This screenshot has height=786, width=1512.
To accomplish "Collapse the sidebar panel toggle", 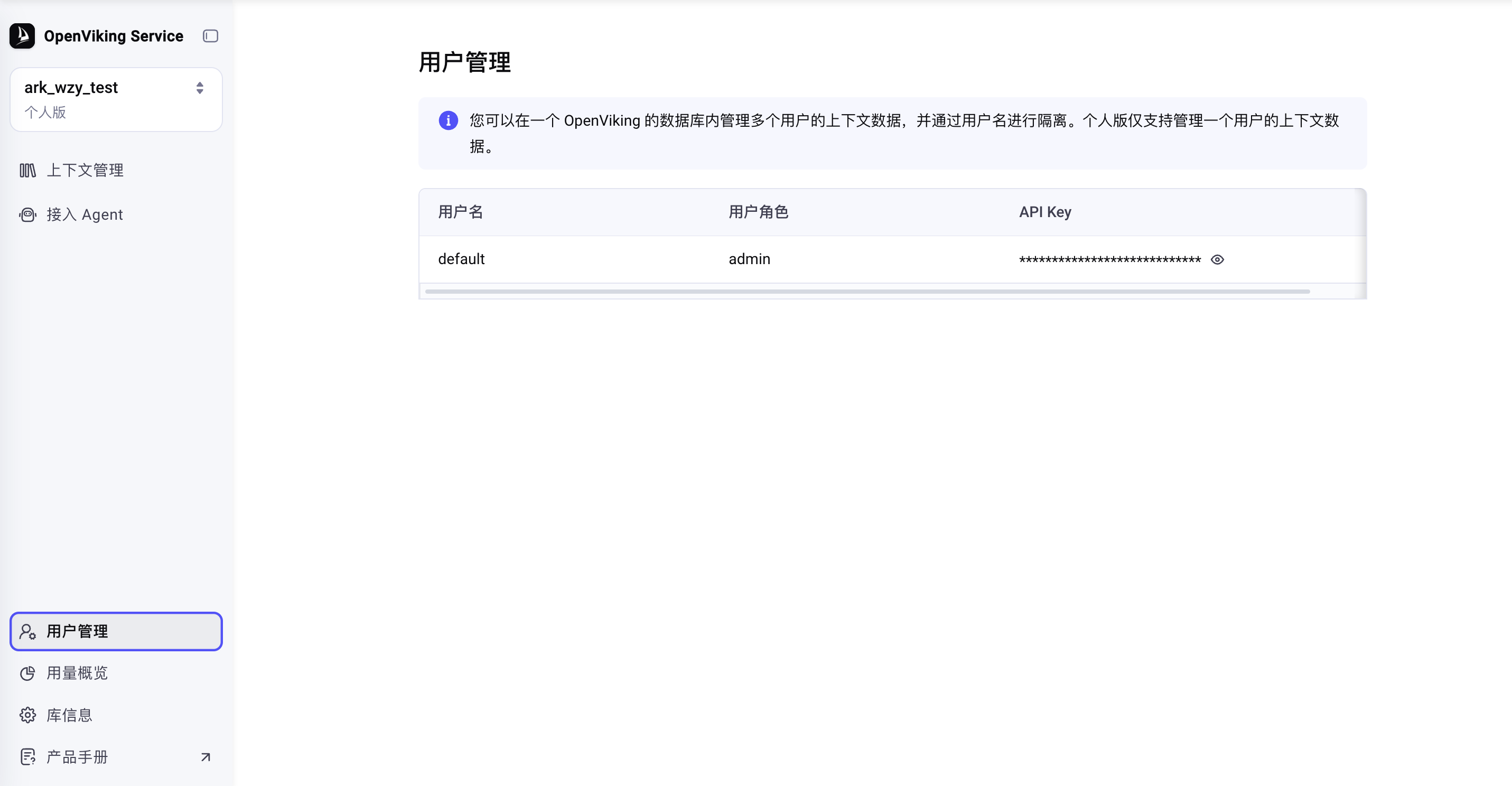I will 210,36.
